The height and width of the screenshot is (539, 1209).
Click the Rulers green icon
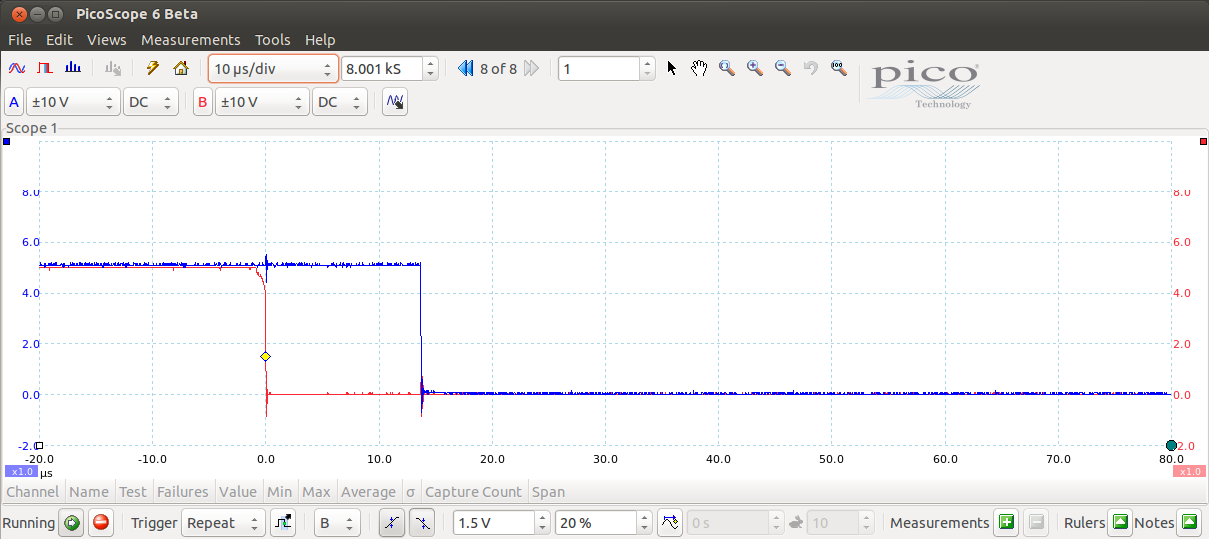(x=1121, y=522)
